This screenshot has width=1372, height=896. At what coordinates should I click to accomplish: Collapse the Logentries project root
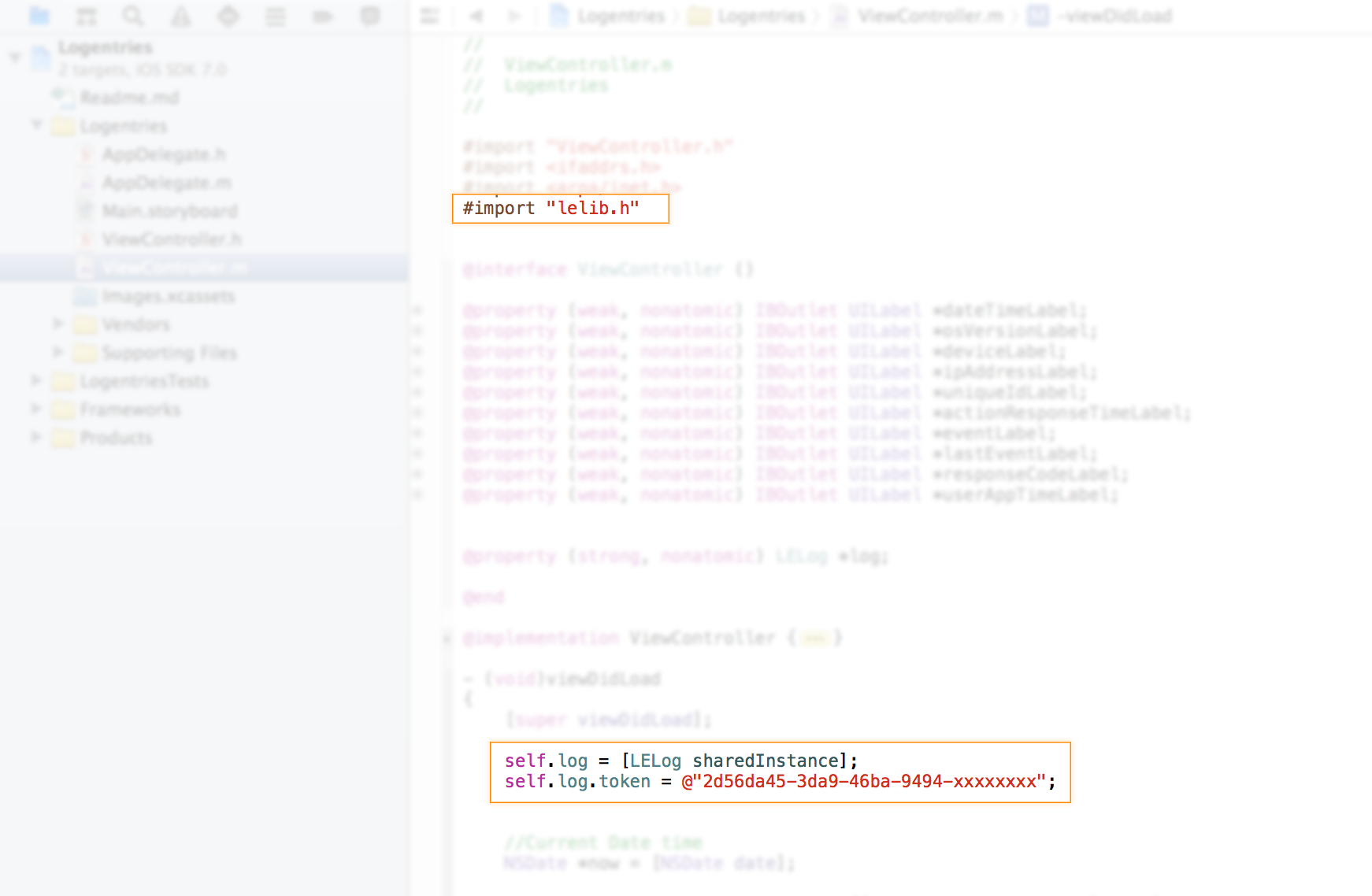click(15, 57)
